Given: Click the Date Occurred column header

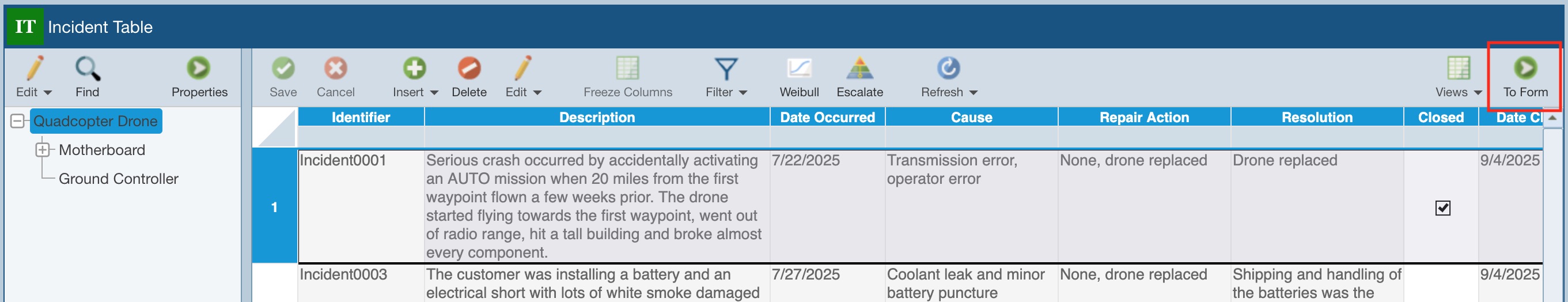Looking at the screenshot, I should tap(827, 118).
